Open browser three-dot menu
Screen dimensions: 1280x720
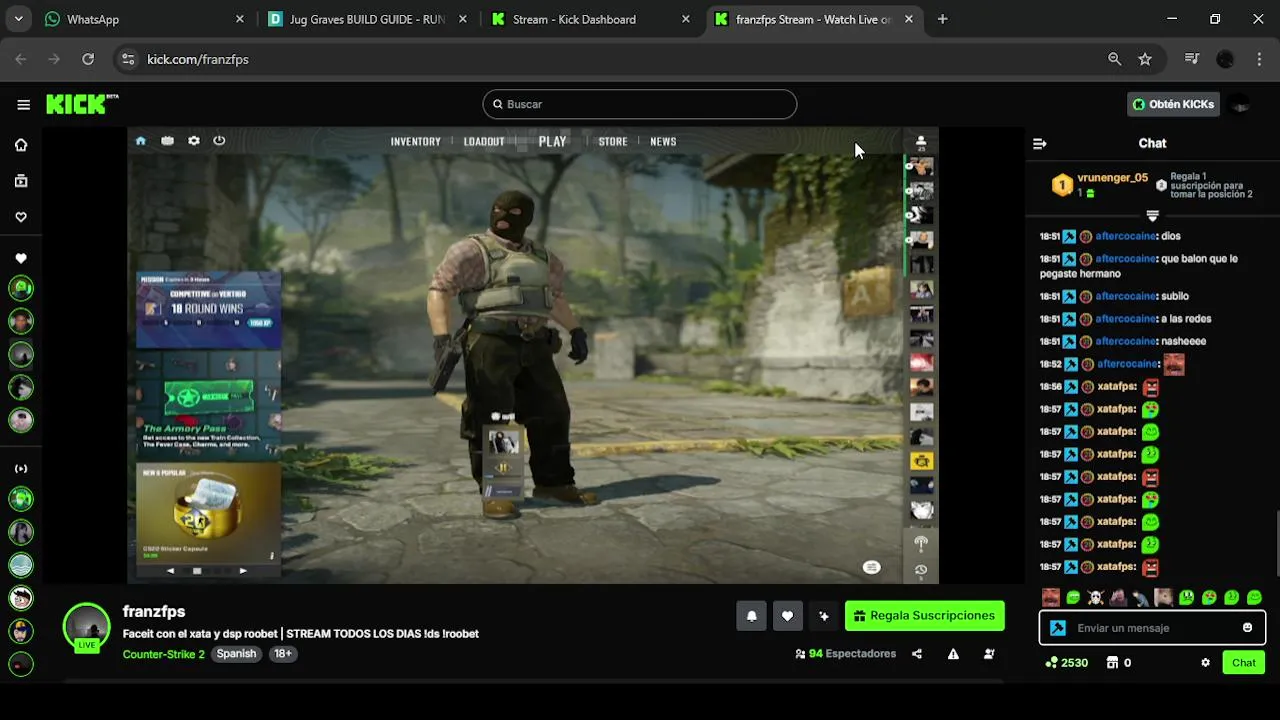pos(1258,59)
